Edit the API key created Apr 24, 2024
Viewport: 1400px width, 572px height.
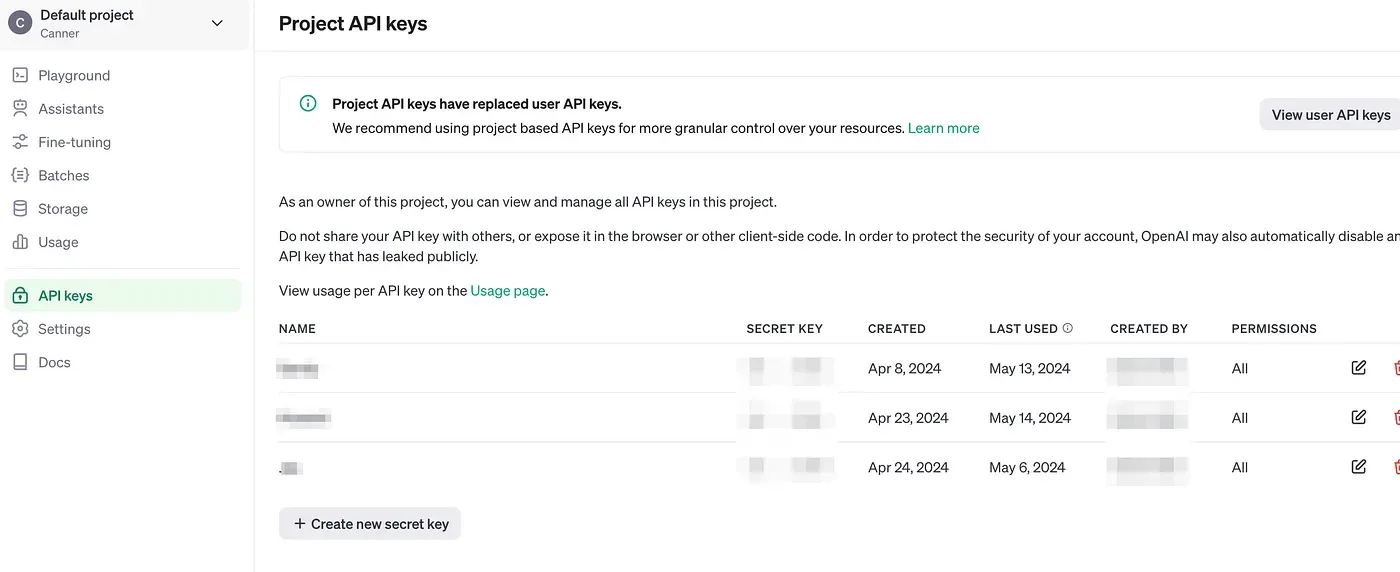pos(1358,466)
